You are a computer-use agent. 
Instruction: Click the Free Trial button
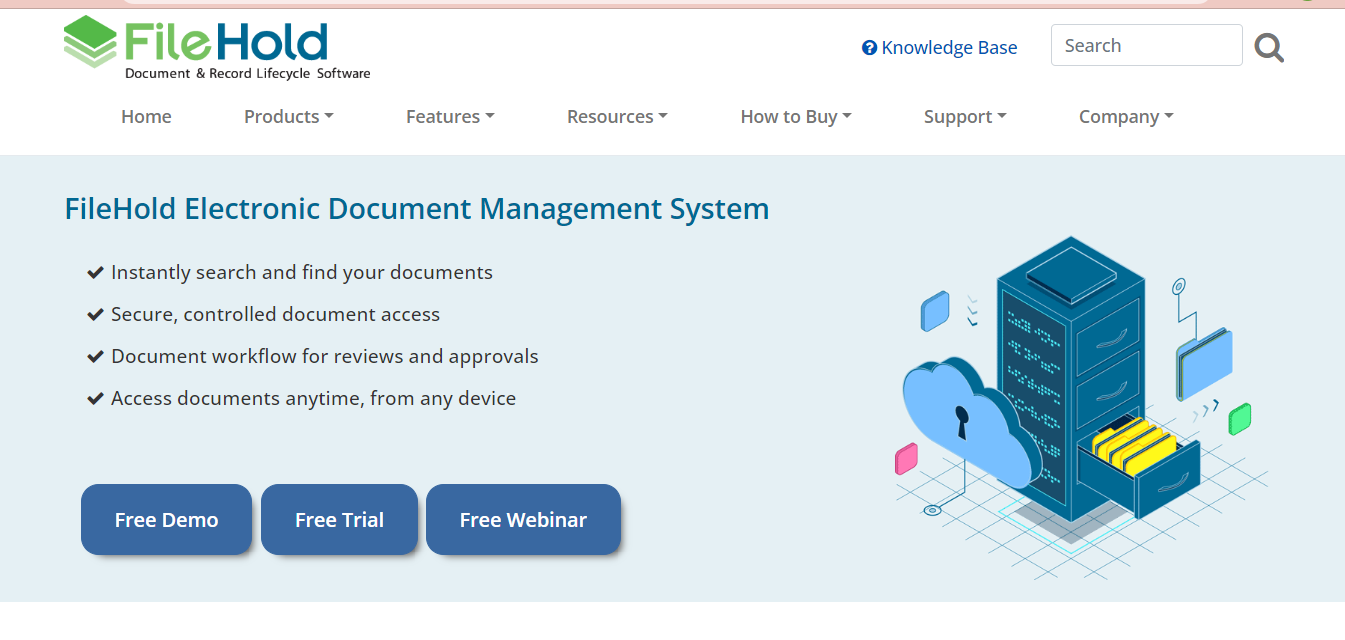[x=339, y=520]
